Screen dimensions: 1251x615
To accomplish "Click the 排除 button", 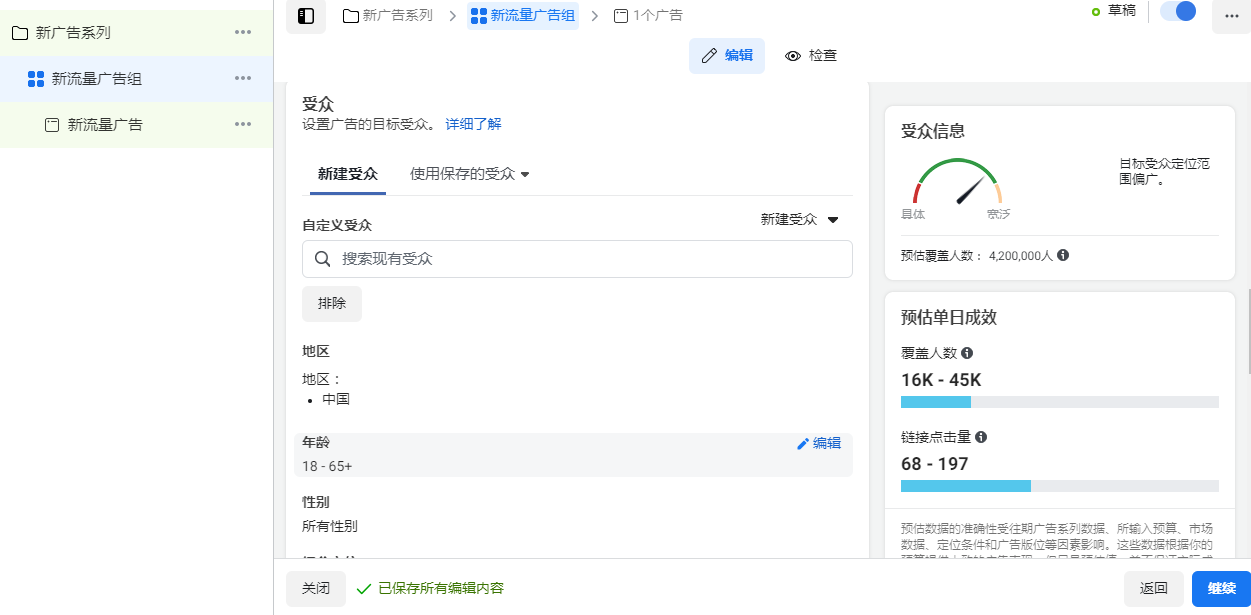I will click(x=332, y=304).
